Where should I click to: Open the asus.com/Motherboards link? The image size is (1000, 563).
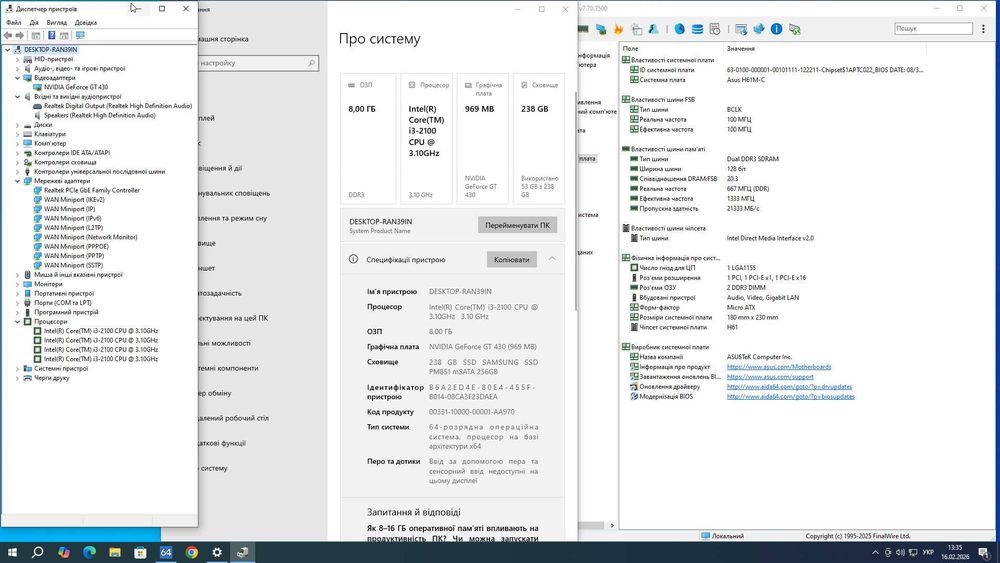pyautogui.click(x=779, y=367)
